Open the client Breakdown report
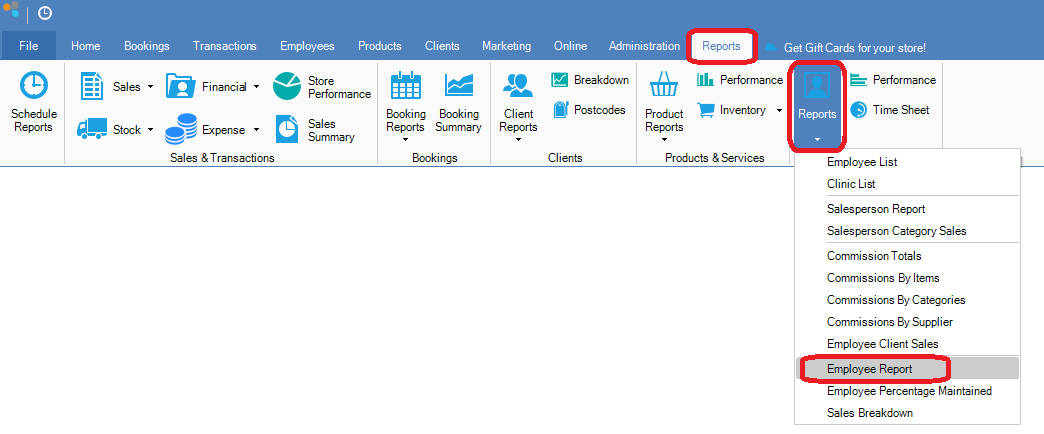1044x434 pixels. click(x=560, y=80)
